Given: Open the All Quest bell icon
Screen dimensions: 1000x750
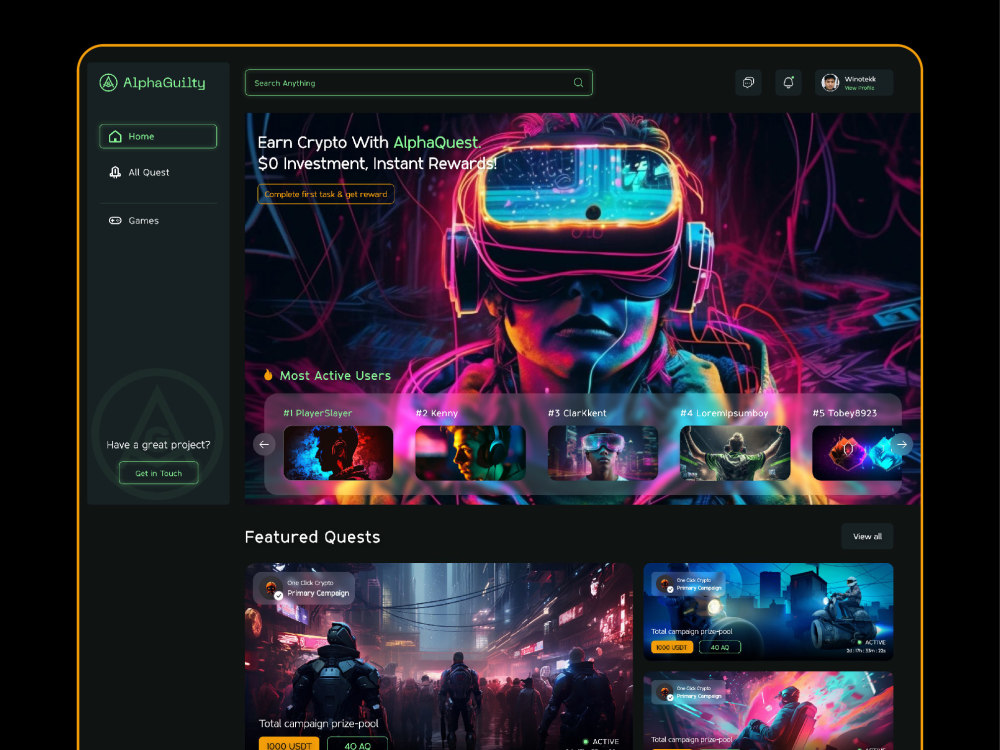Looking at the screenshot, I should pos(113,171).
